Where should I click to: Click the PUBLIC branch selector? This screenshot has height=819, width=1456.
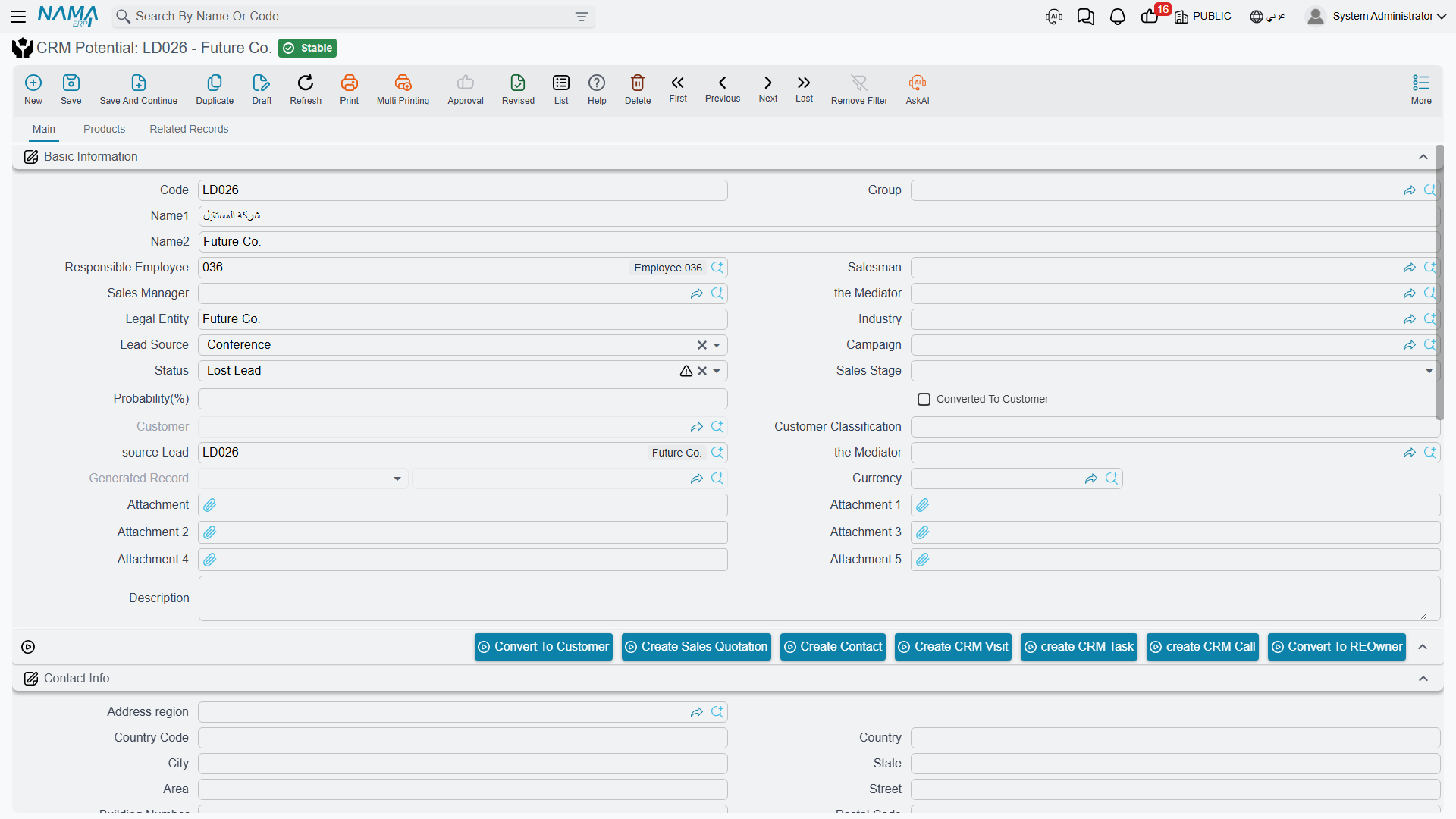[x=1203, y=16]
